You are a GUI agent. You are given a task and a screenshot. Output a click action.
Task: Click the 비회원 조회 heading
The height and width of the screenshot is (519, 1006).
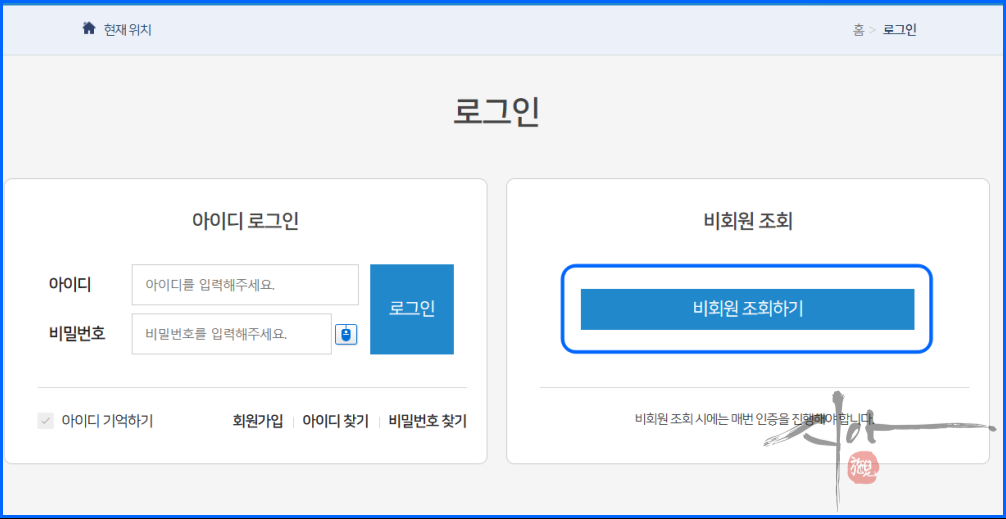point(748,221)
